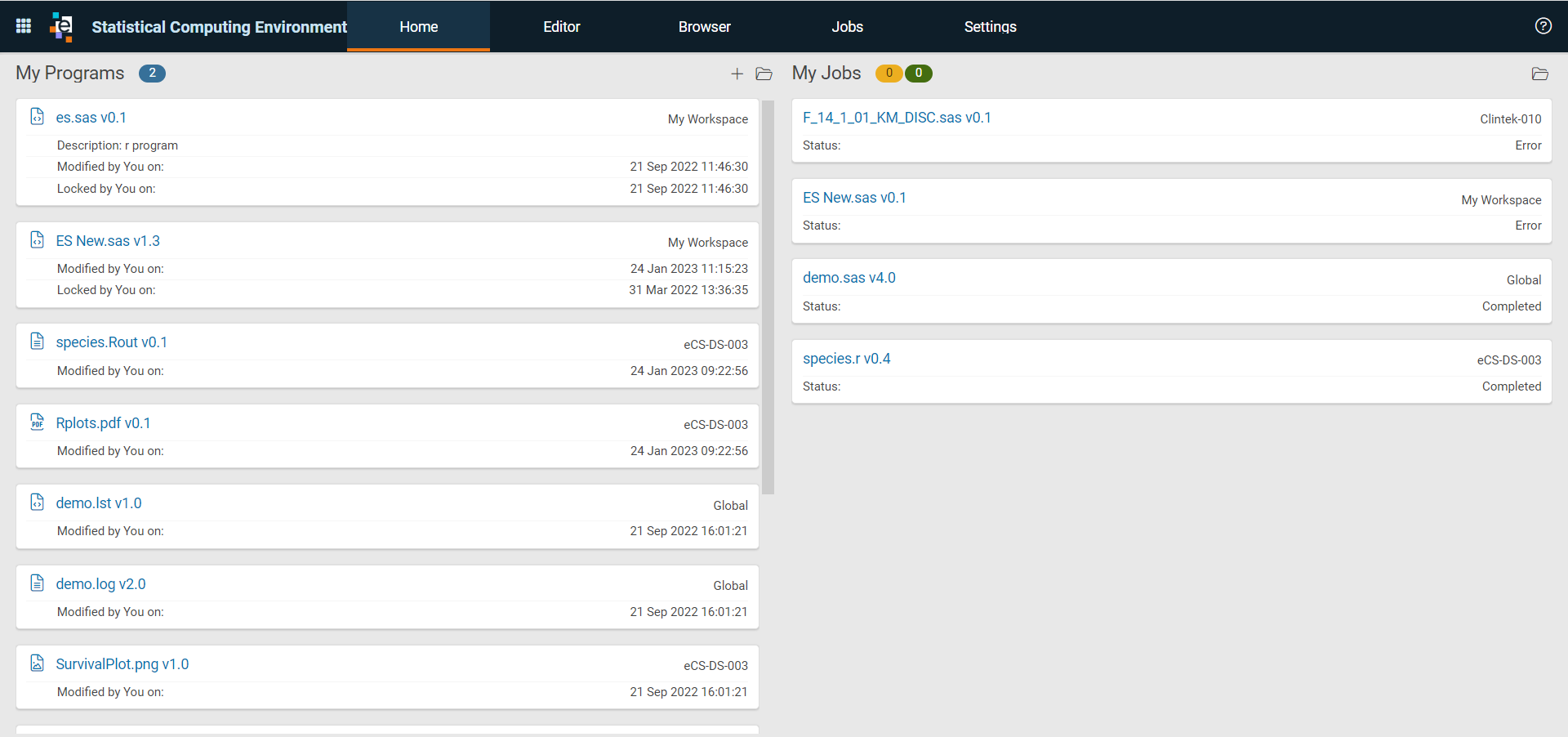Go to the Jobs tab
Viewport: 1568px width, 737px height.
[848, 26]
